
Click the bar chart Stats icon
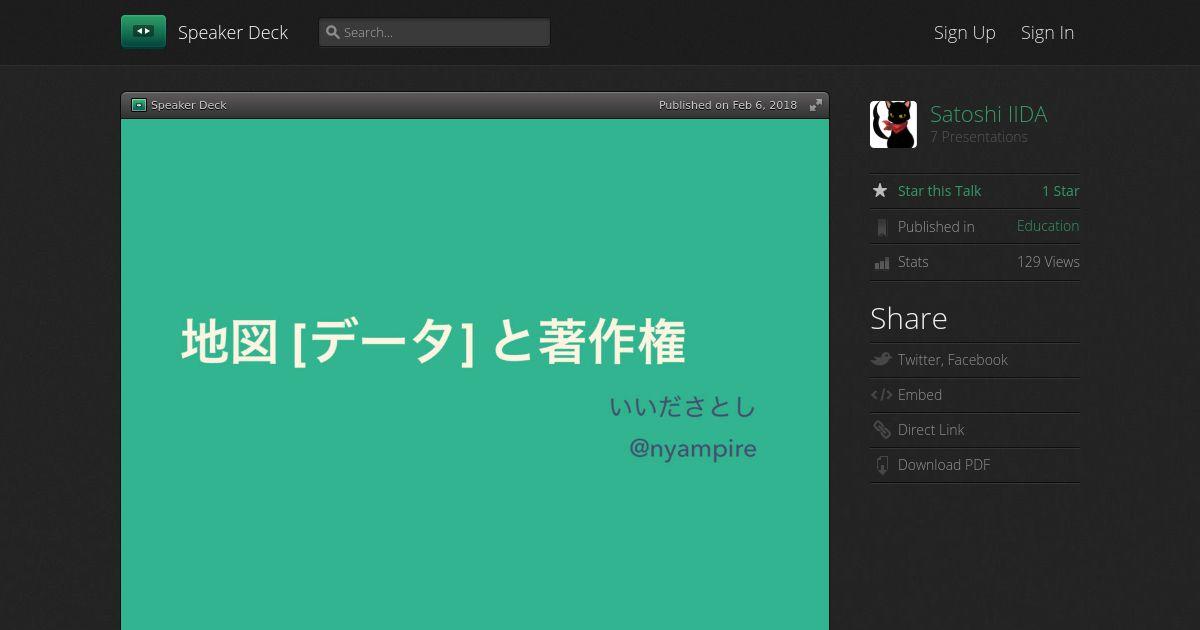pyautogui.click(x=881, y=263)
